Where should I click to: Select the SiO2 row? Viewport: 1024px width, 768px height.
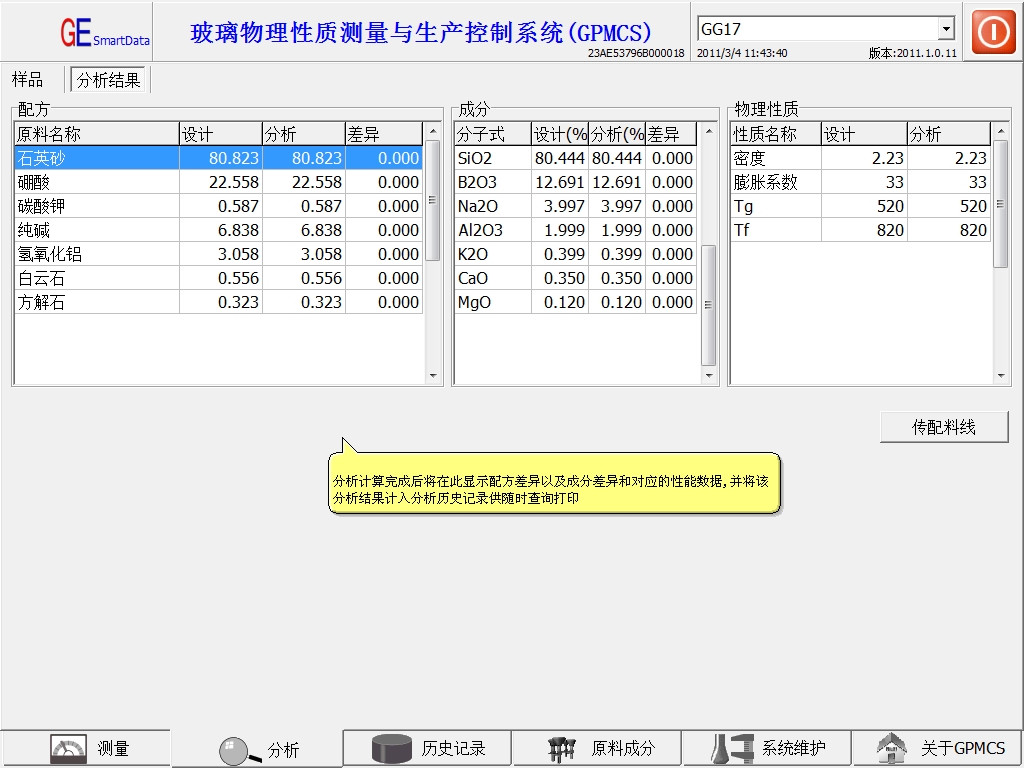tap(575, 158)
